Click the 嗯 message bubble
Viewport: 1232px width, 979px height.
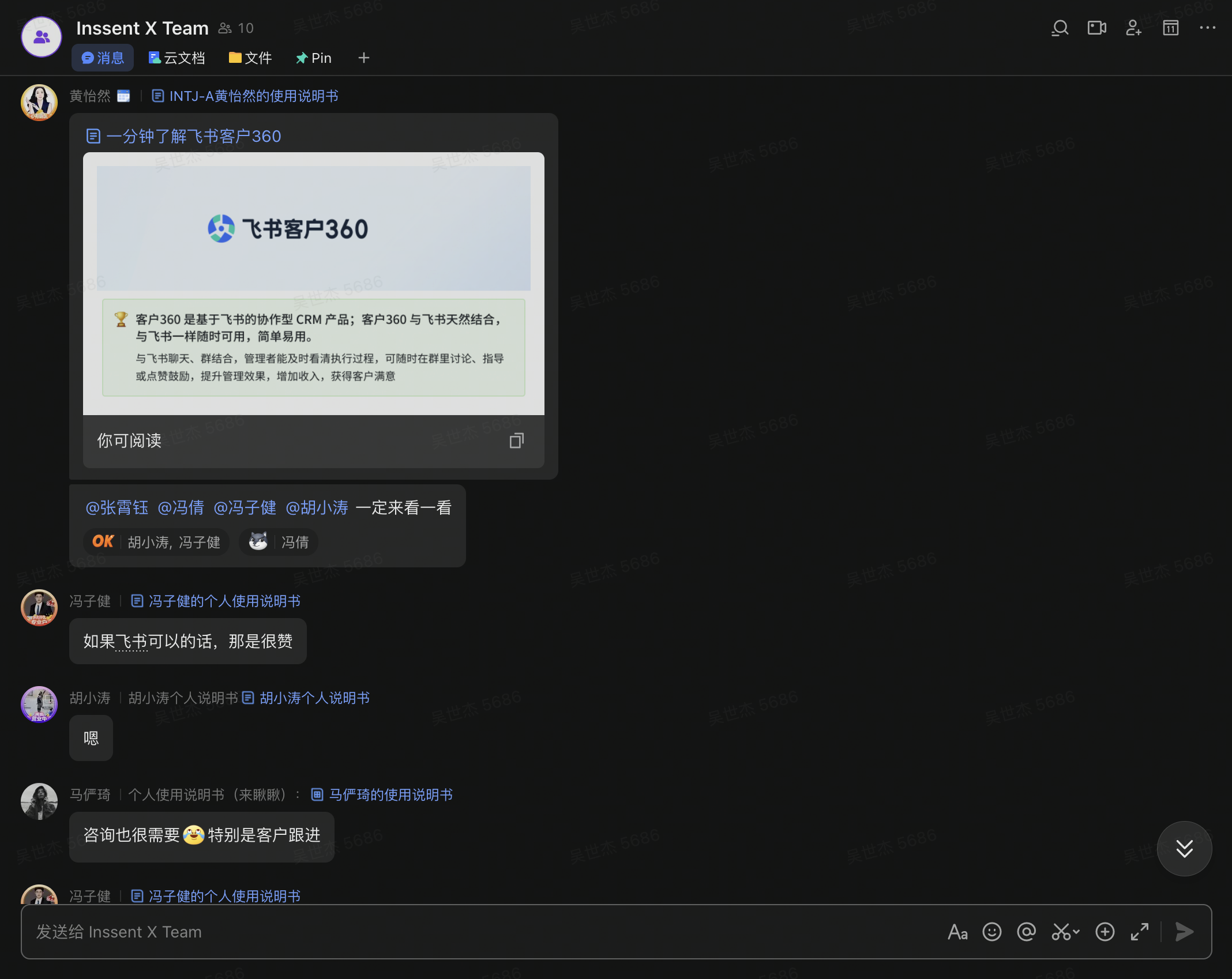[91, 738]
